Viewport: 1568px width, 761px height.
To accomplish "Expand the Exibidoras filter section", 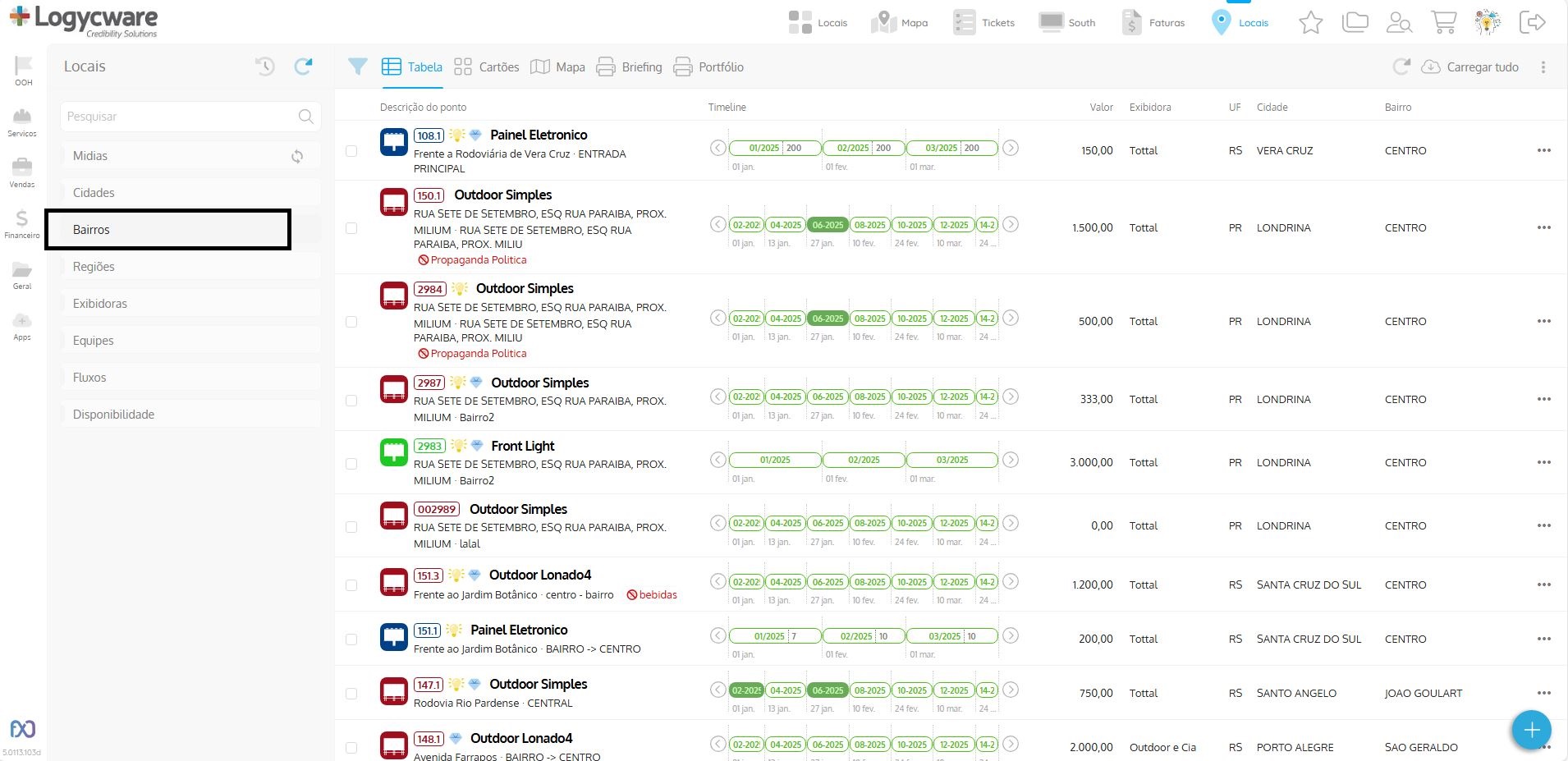I will click(190, 304).
